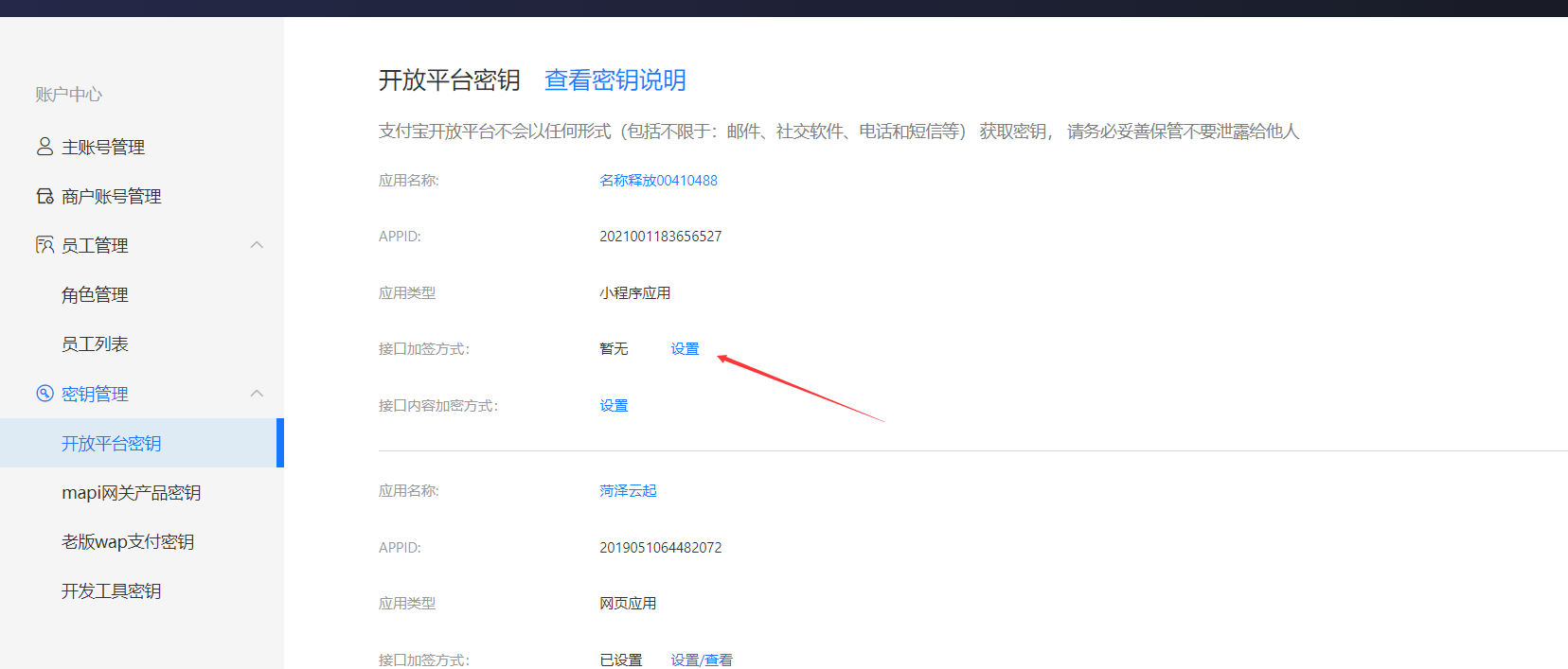Select 员工管理 menu label
This screenshot has width=1568, height=669.
click(95, 245)
